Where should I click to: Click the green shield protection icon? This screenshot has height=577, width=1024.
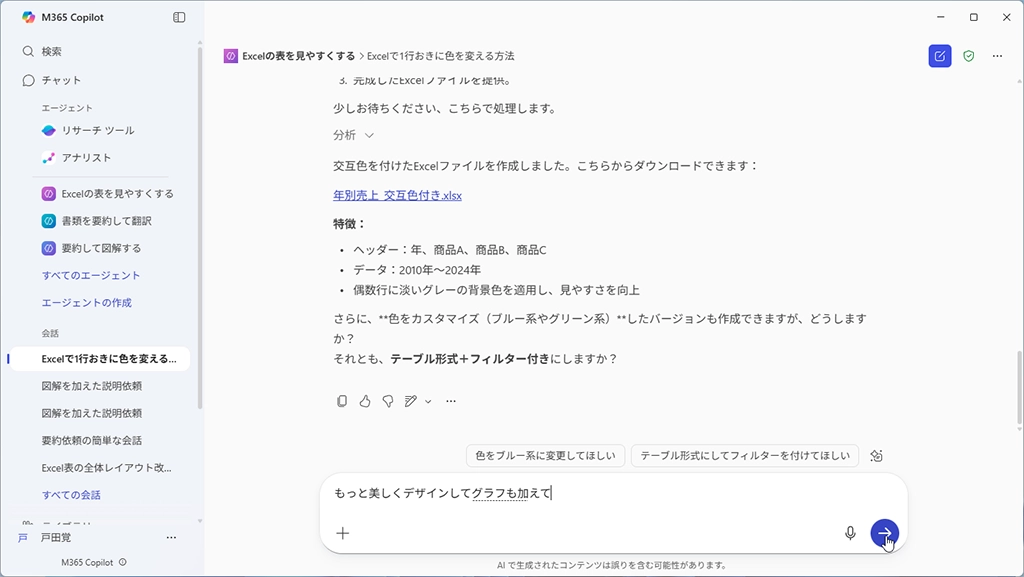pyautogui.click(x=968, y=56)
